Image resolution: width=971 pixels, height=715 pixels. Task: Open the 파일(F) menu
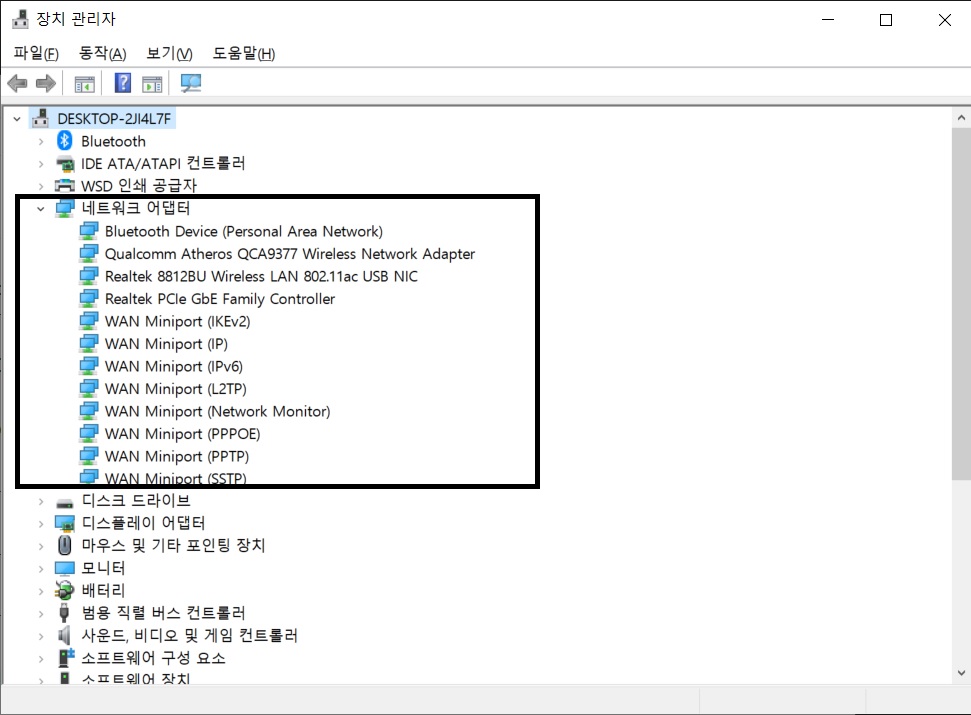tap(36, 53)
